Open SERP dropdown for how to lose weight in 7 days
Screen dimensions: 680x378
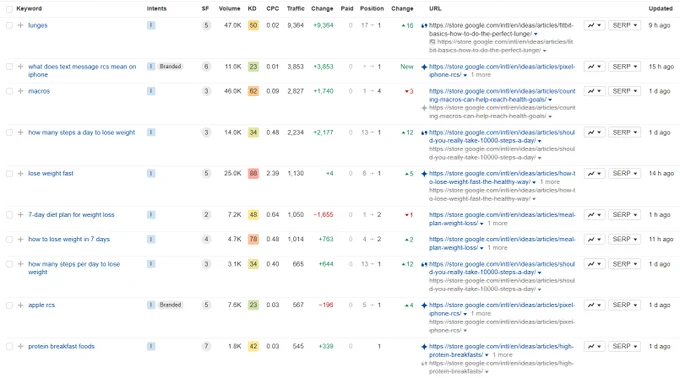[x=624, y=239]
